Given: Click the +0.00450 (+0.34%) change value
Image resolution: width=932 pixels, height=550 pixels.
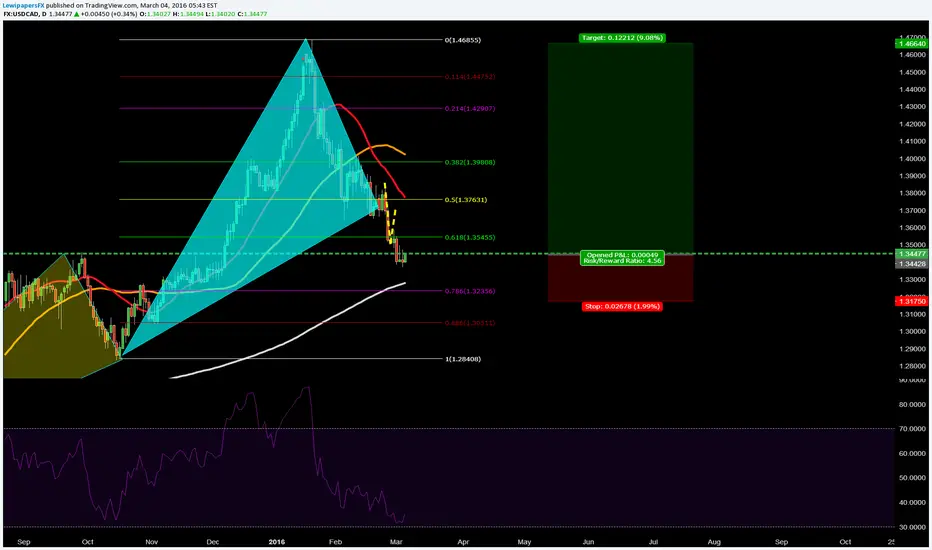Looking at the screenshot, I should (x=108, y=14).
